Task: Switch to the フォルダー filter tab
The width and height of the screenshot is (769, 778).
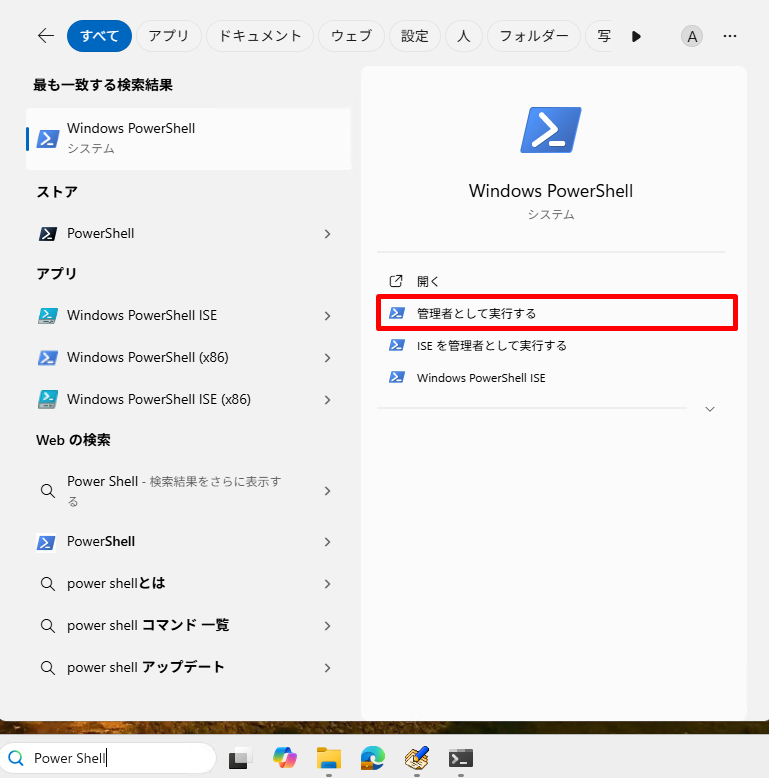Action: click(x=534, y=36)
